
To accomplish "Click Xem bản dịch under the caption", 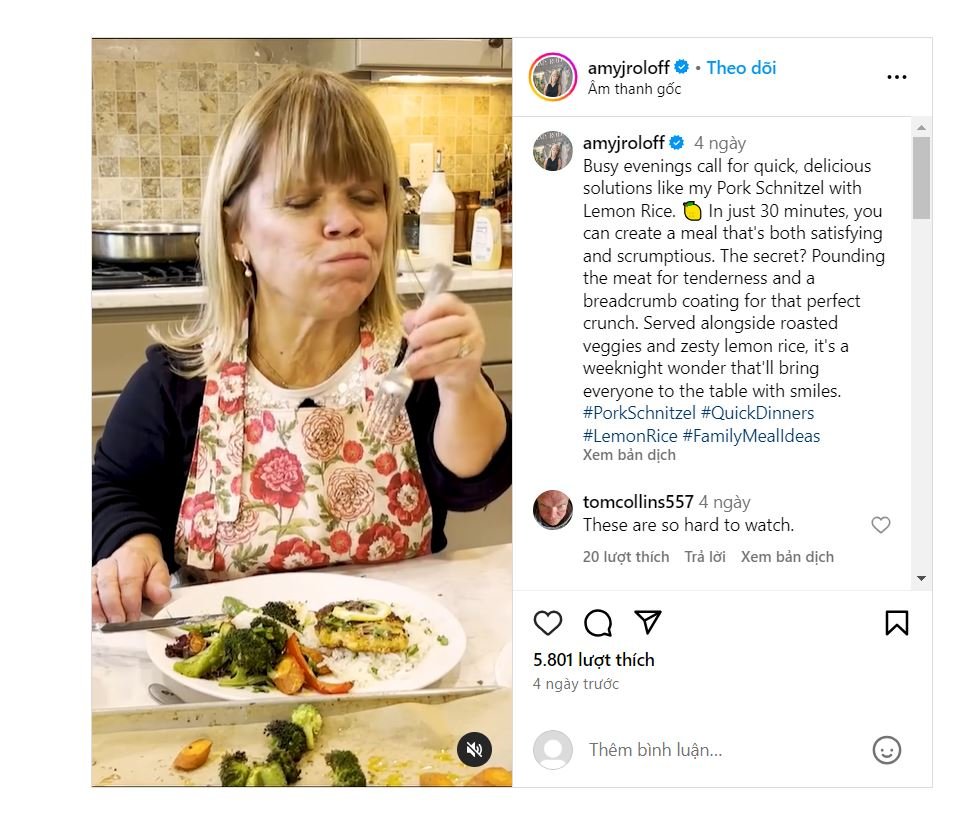I will coord(629,455).
